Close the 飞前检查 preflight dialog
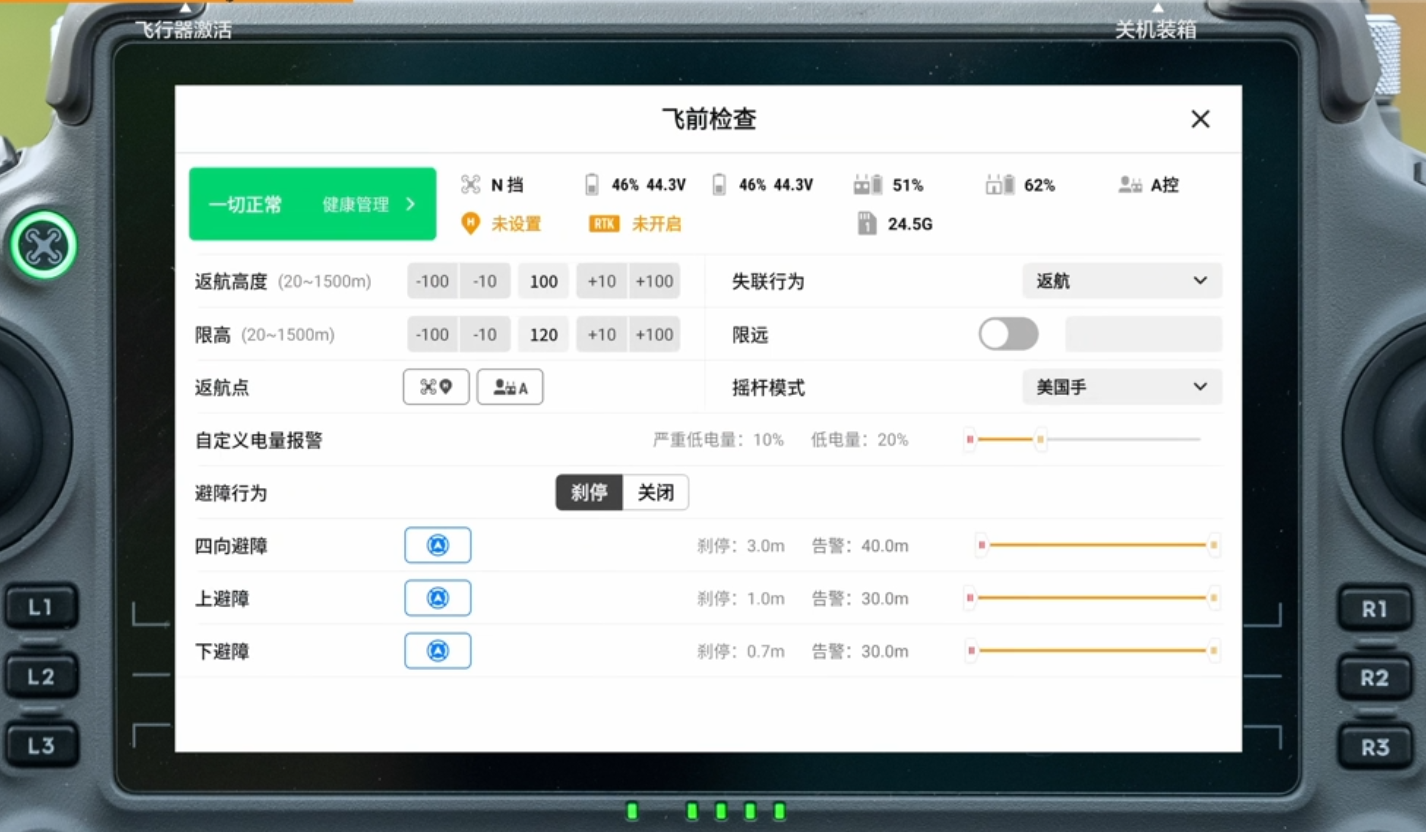Viewport: 1426px width, 832px height. (1200, 119)
